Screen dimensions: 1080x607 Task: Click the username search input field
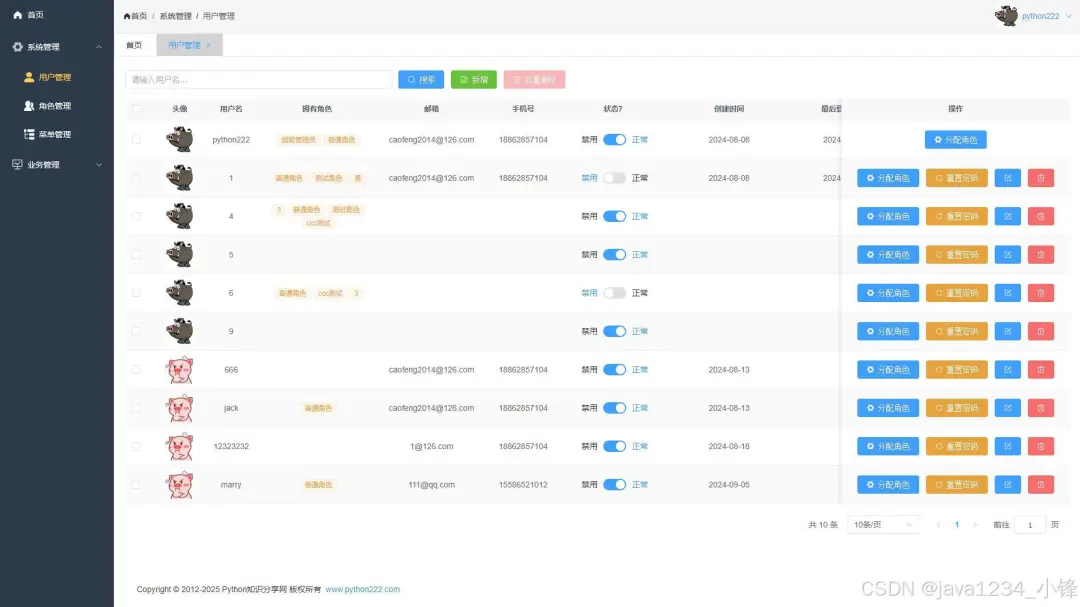260,79
